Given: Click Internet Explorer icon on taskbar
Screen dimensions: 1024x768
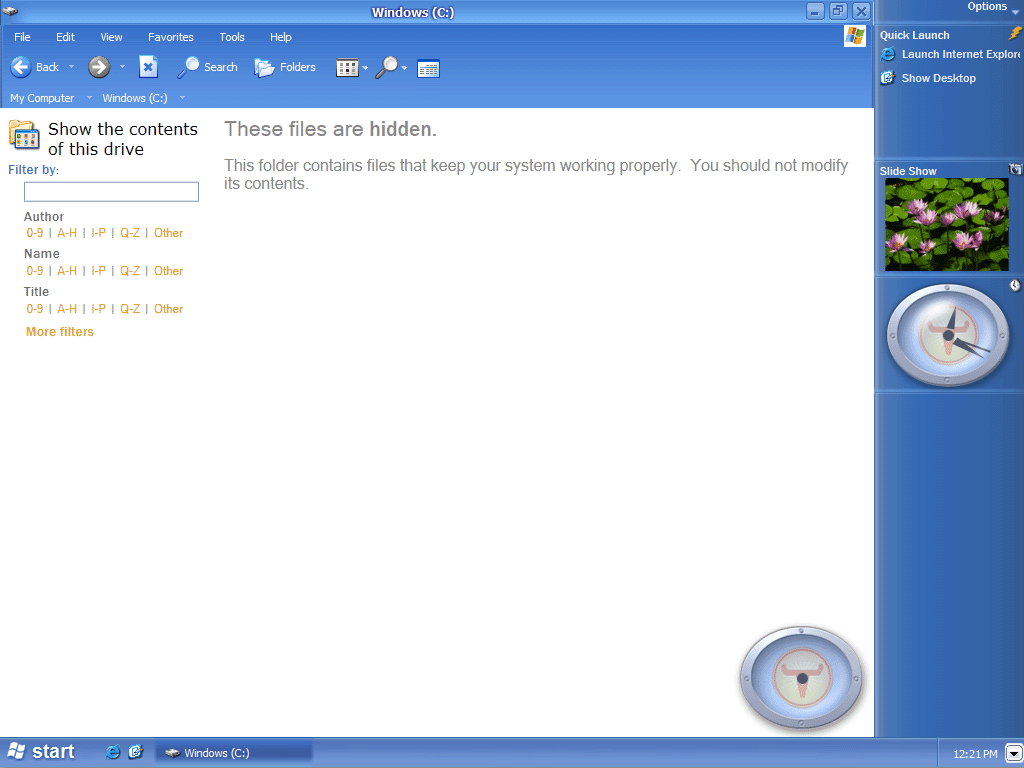Looking at the screenshot, I should [113, 752].
